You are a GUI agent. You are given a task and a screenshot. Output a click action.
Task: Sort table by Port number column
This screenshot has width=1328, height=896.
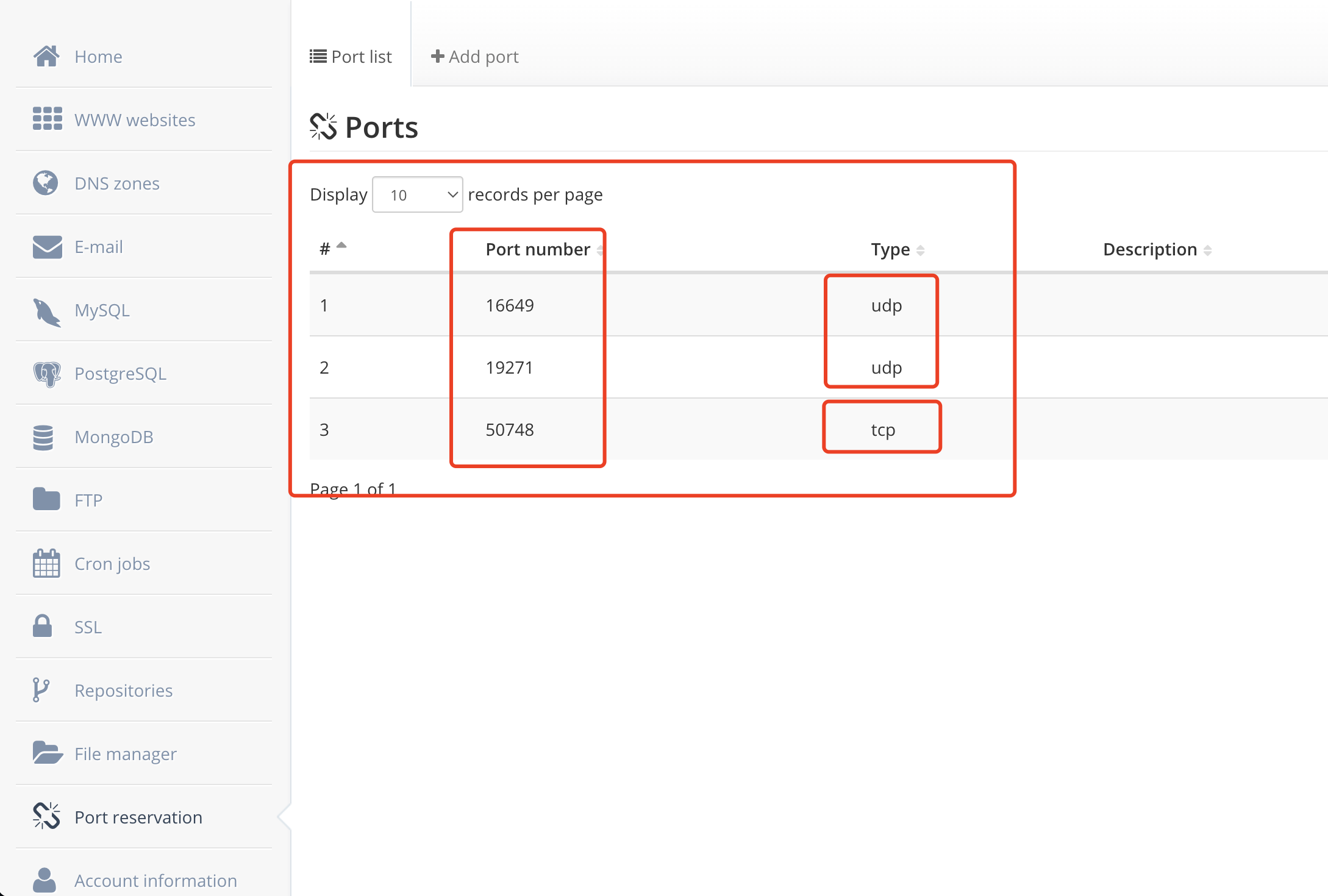click(538, 249)
